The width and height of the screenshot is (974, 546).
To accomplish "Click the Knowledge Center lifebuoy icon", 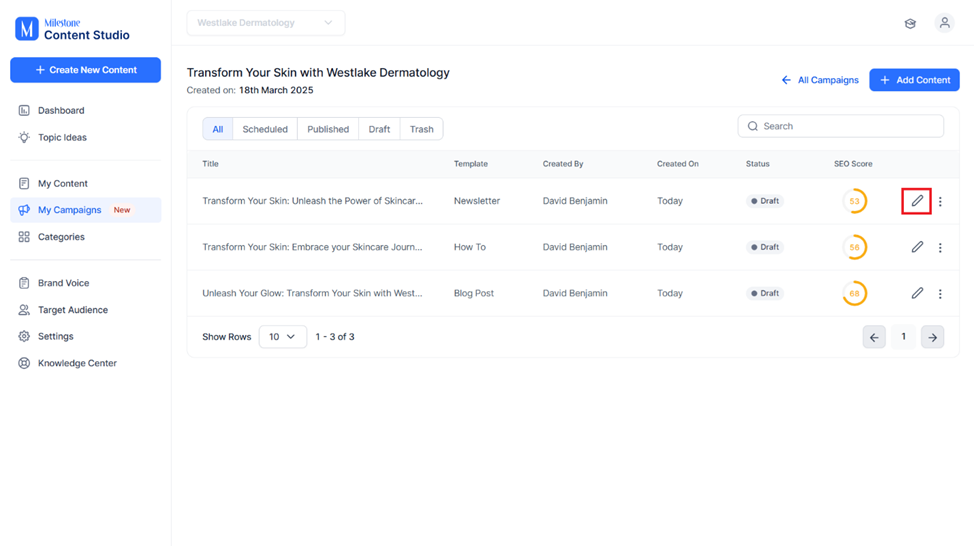I will click(x=24, y=363).
